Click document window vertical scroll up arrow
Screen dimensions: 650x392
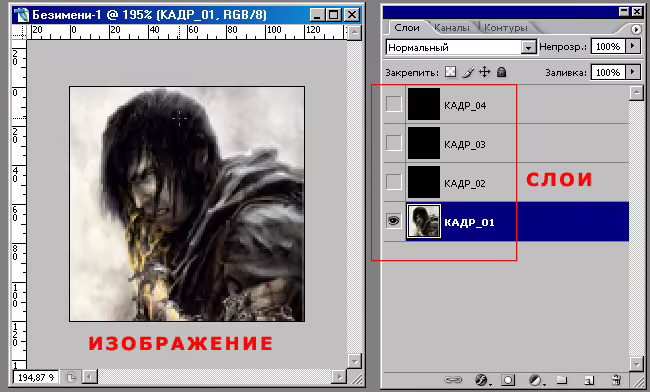coord(354,32)
